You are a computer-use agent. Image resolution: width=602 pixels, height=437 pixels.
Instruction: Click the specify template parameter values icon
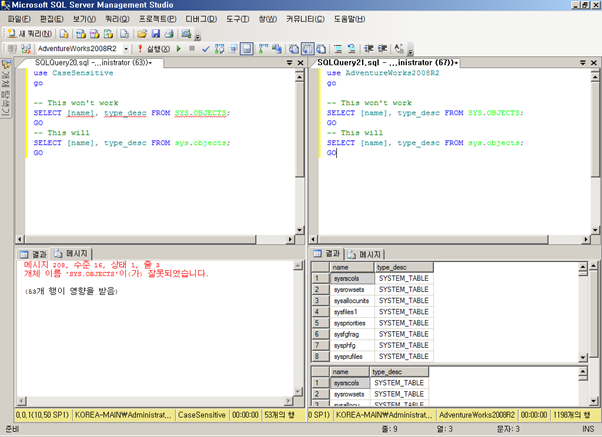click(399, 49)
